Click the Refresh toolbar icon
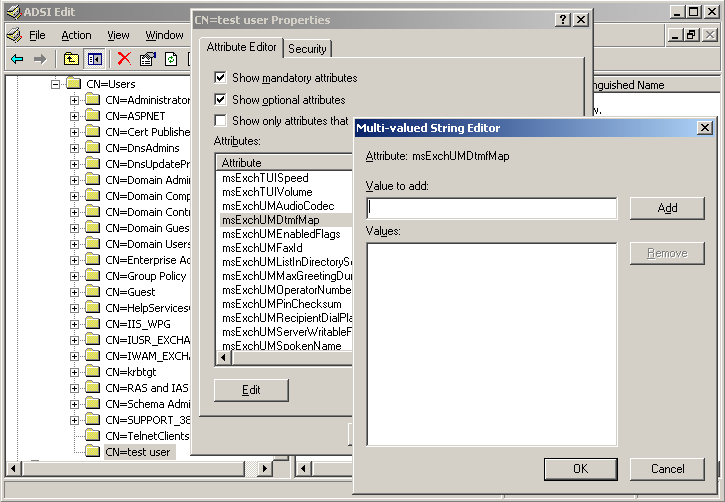This screenshot has height=502, width=725. coord(171,59)
